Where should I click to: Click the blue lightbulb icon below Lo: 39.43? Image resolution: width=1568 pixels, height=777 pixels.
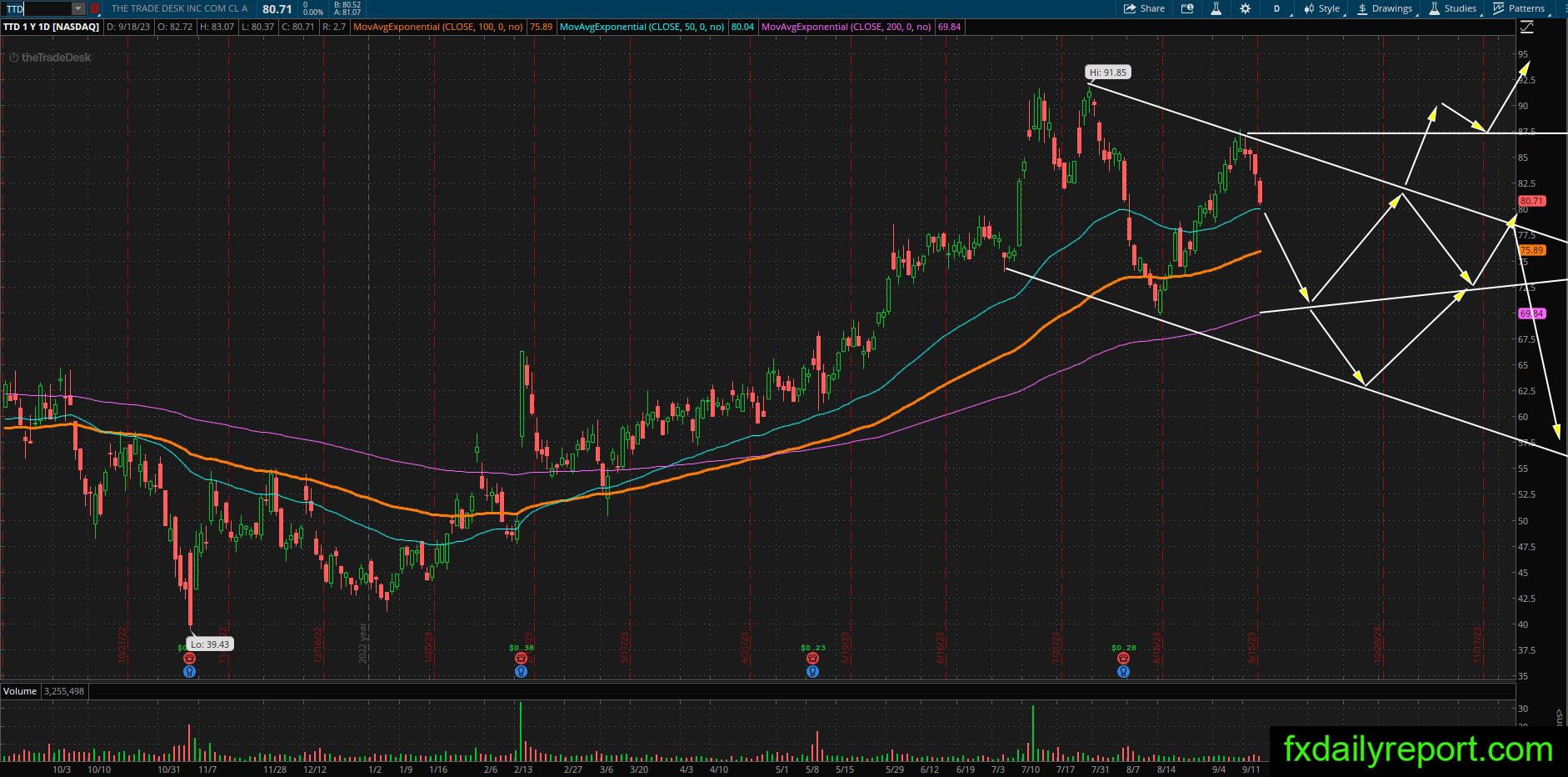[189, 671]
